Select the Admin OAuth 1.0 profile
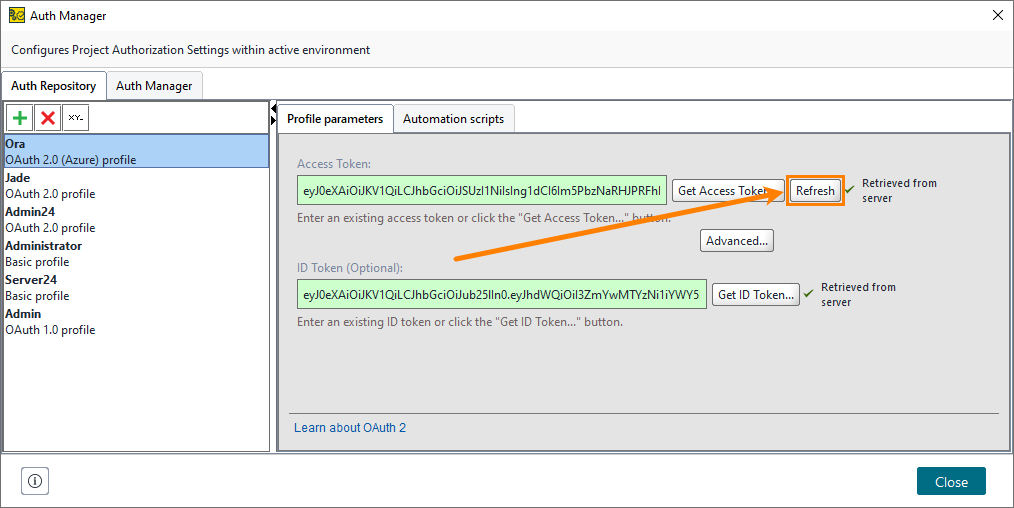This screenshot has width=1014, height=508. pos(136,321)
